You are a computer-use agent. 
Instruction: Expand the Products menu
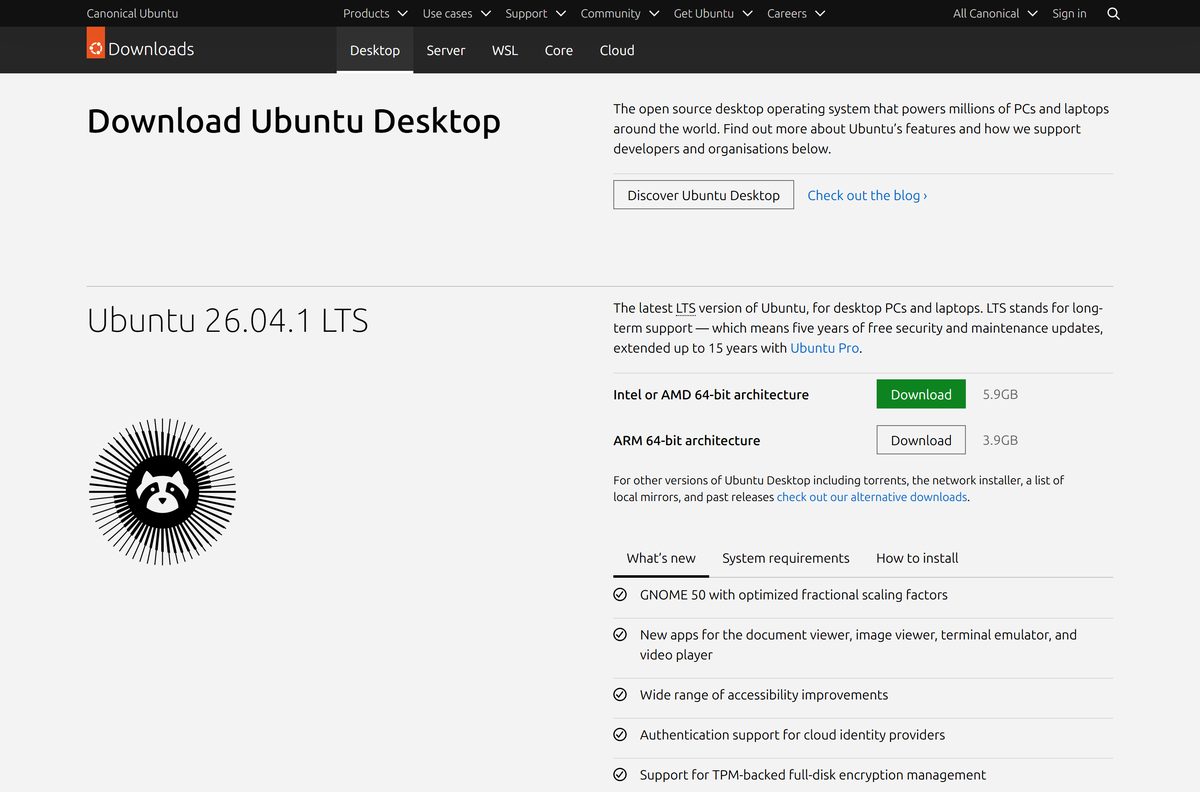(x=375, y=13)
